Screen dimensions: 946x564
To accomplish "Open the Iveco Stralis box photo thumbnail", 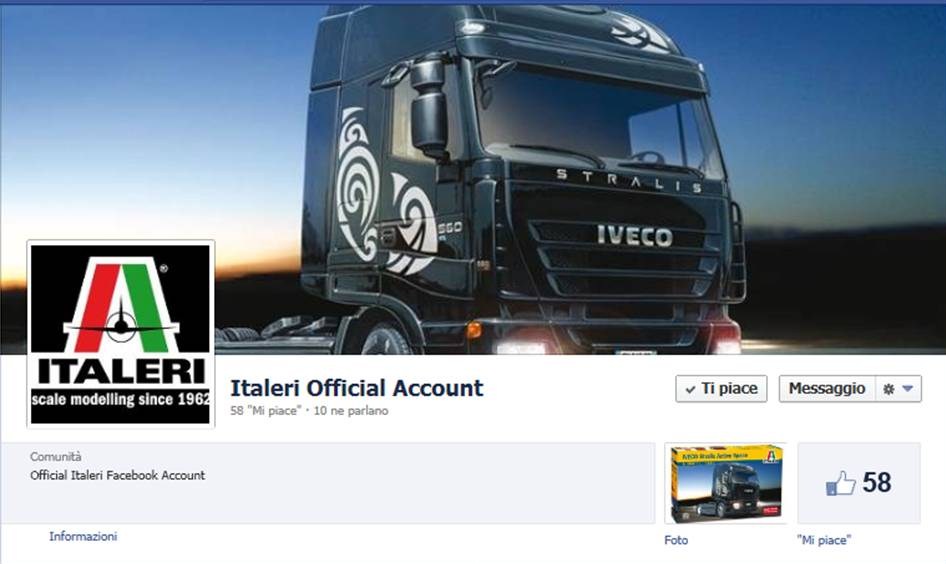I will click(726, 483).
